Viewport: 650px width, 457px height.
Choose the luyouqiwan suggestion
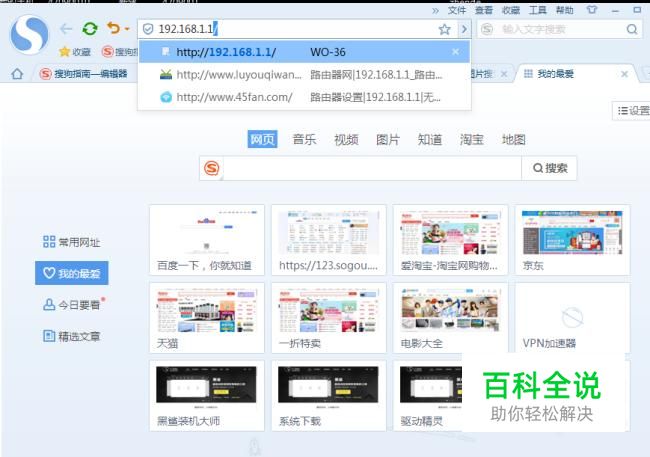click(x=304, y=75)
